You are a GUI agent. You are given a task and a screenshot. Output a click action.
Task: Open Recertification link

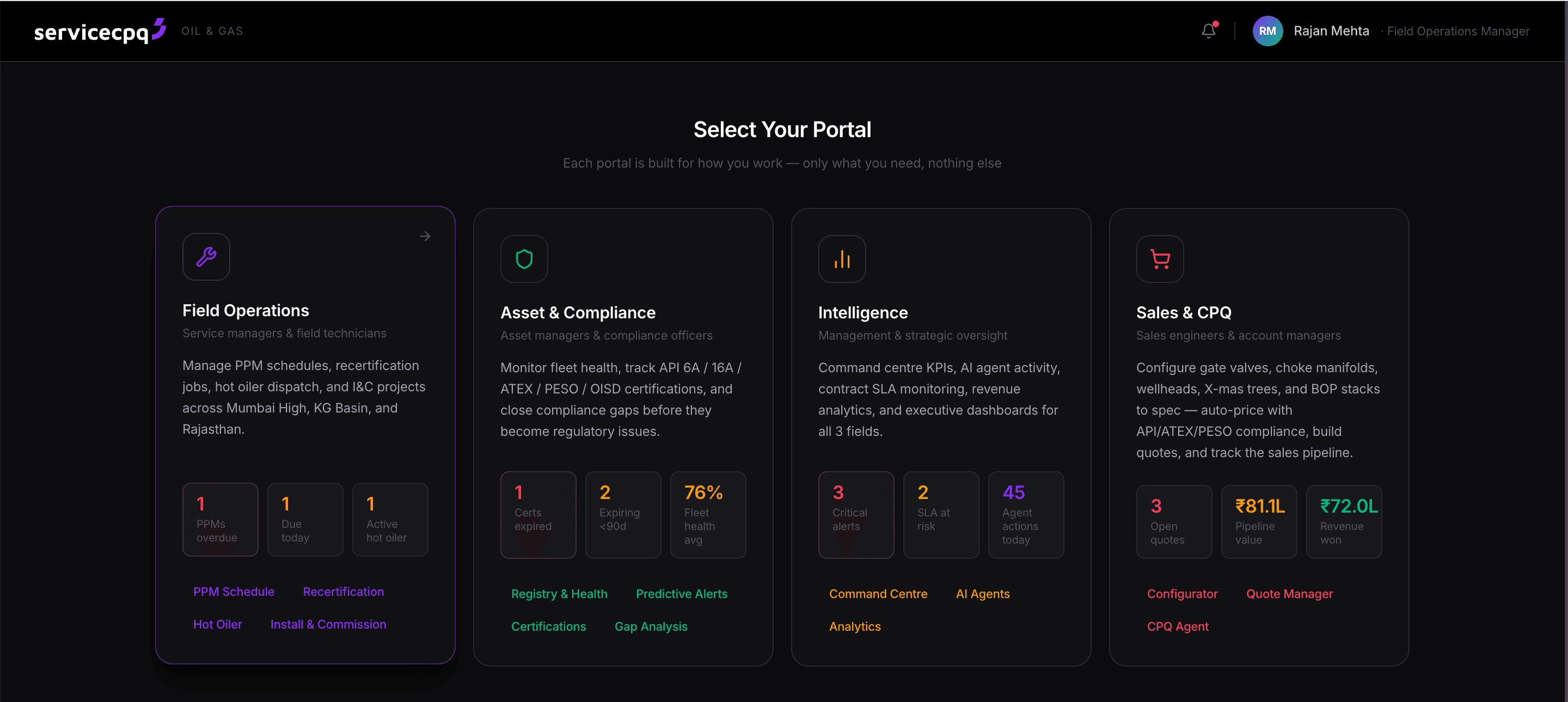point(344,592)
